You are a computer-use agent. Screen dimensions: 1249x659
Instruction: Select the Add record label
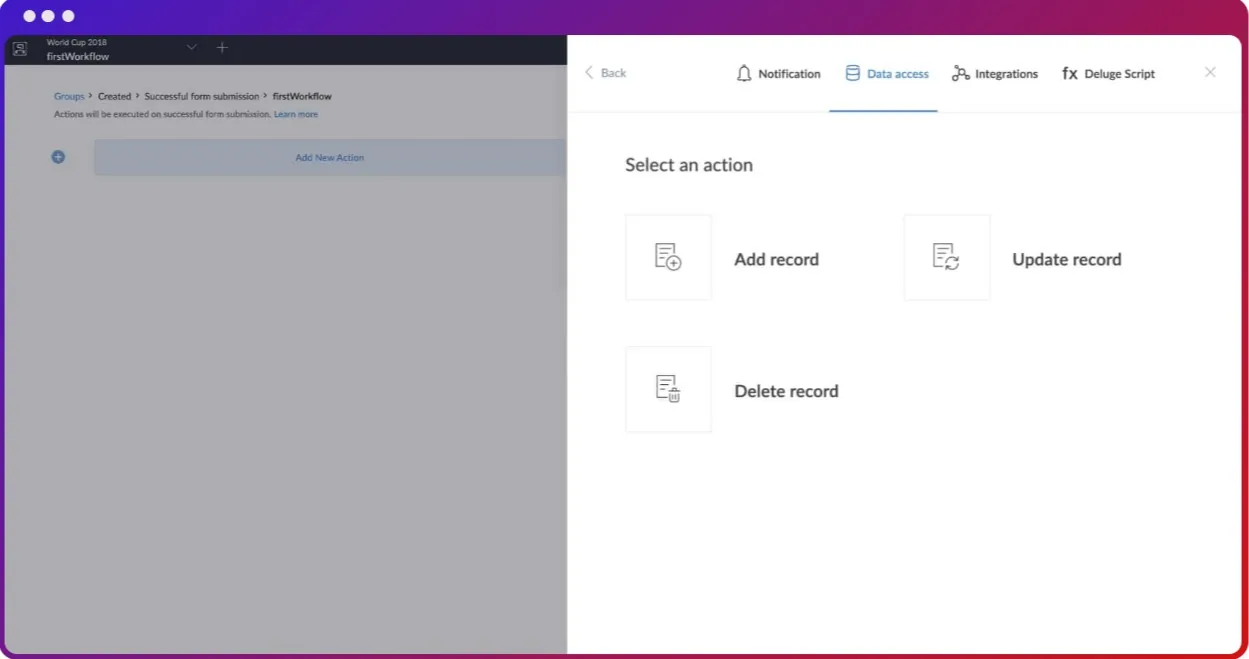[776, 259]
